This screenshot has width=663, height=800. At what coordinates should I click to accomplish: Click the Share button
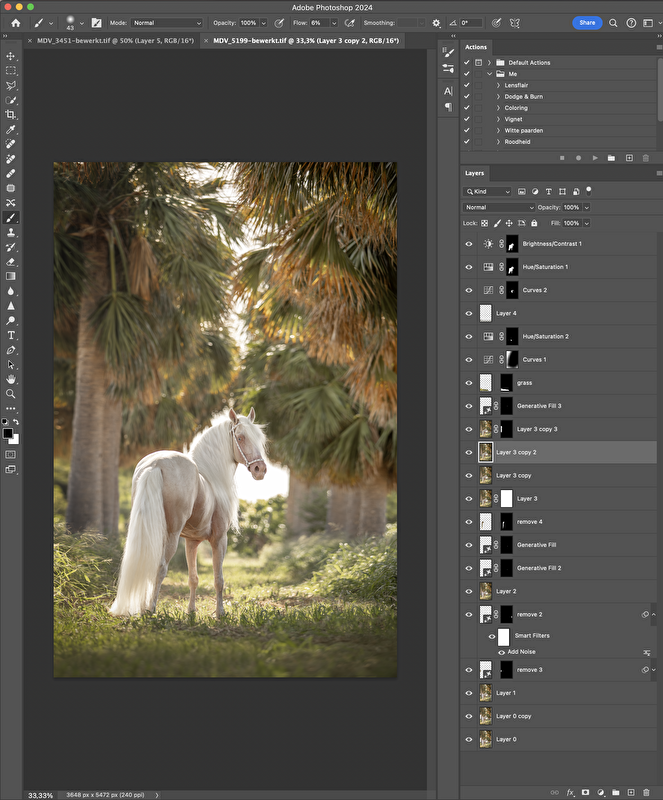pos(587,22)
